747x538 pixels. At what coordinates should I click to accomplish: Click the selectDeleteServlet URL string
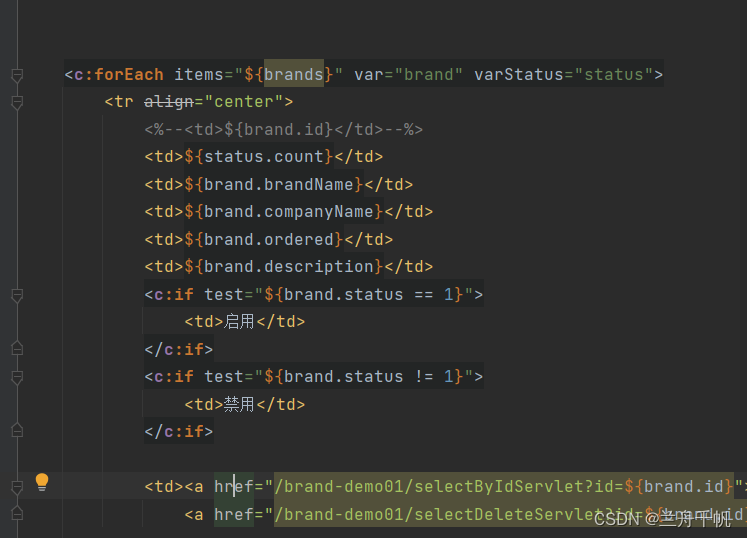pyautogui.click(x=510, y=514)
